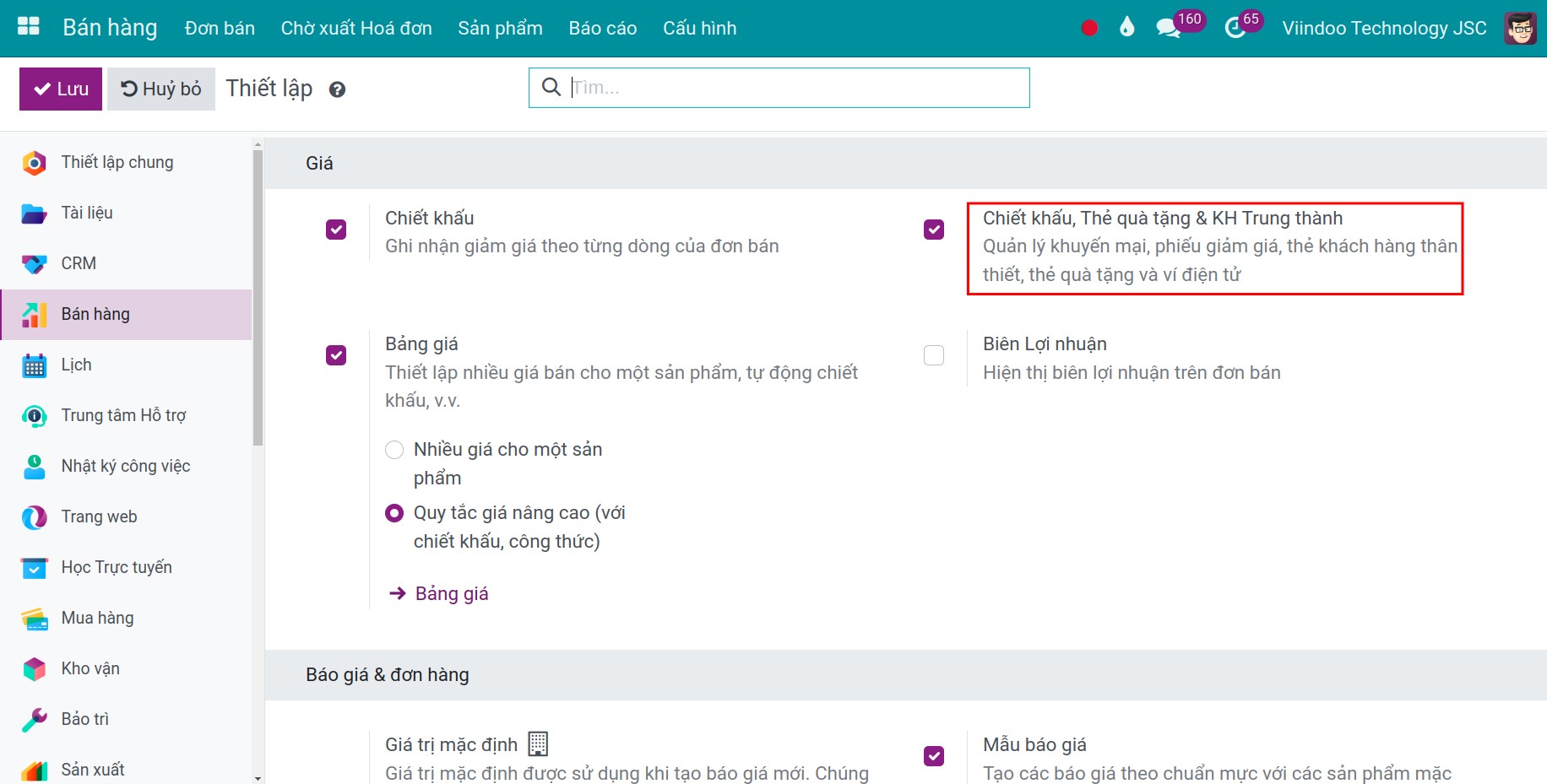Uncheck the Chiết khấu checkbox

[x=336, y=230]
